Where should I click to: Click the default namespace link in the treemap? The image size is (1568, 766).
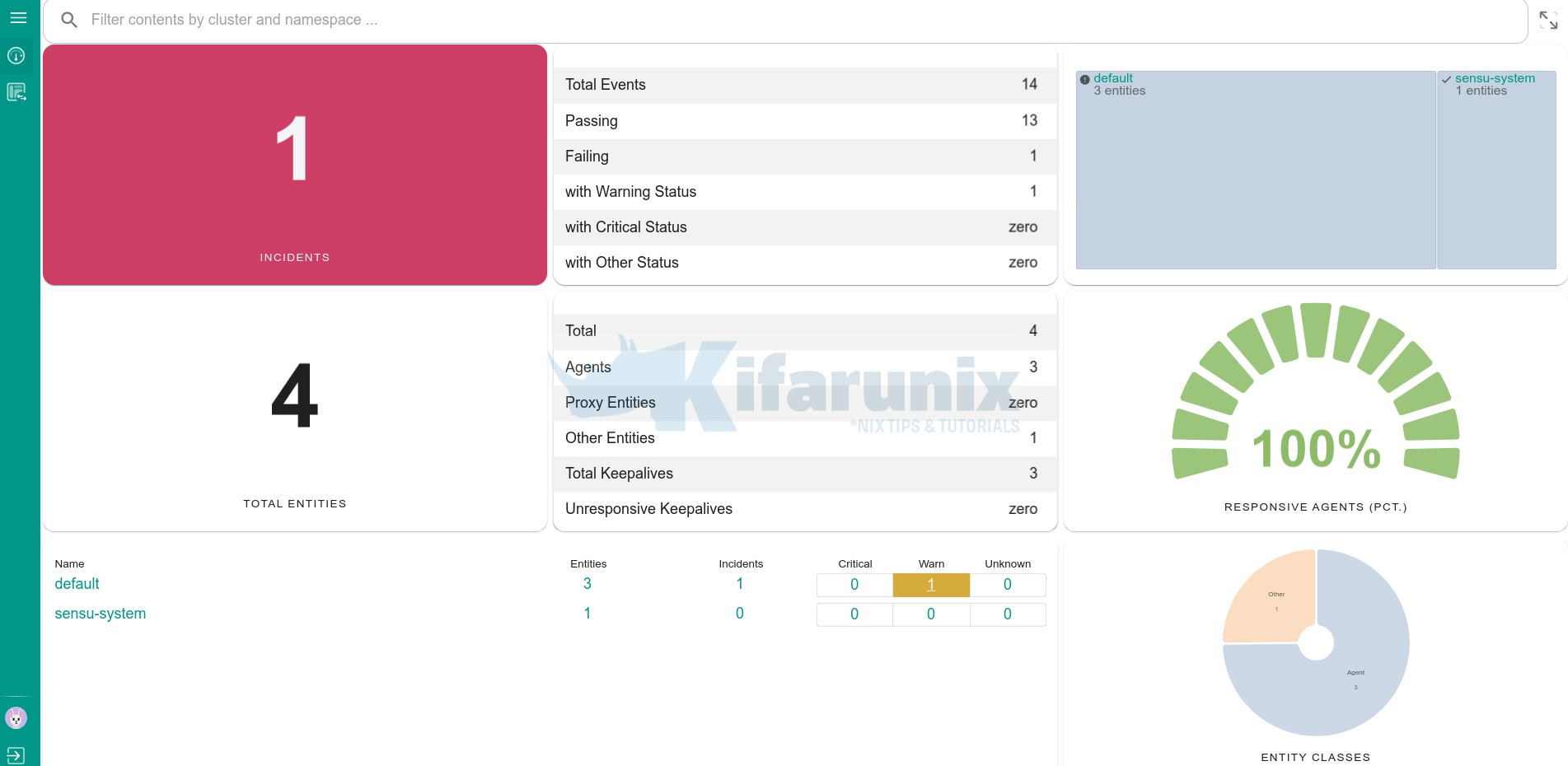(x=1112, y=78)
